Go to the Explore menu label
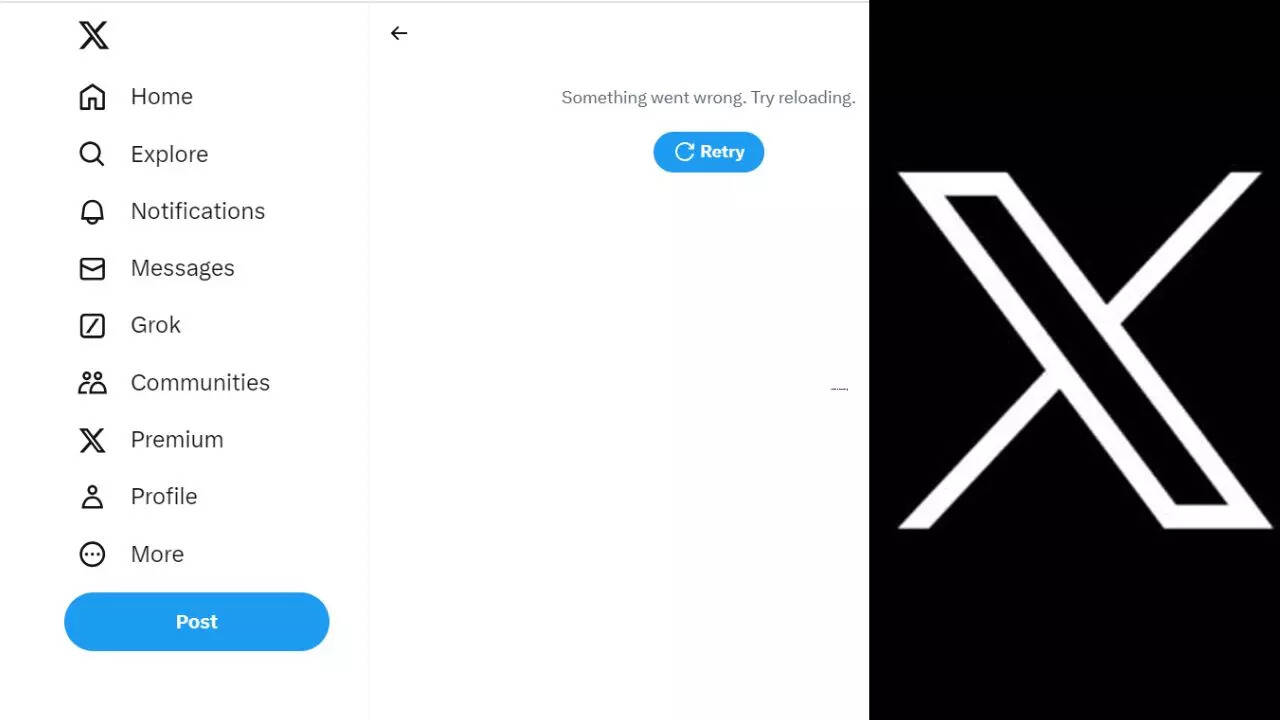Screen dimensions: 1280x720 click(x=170, y=154)
